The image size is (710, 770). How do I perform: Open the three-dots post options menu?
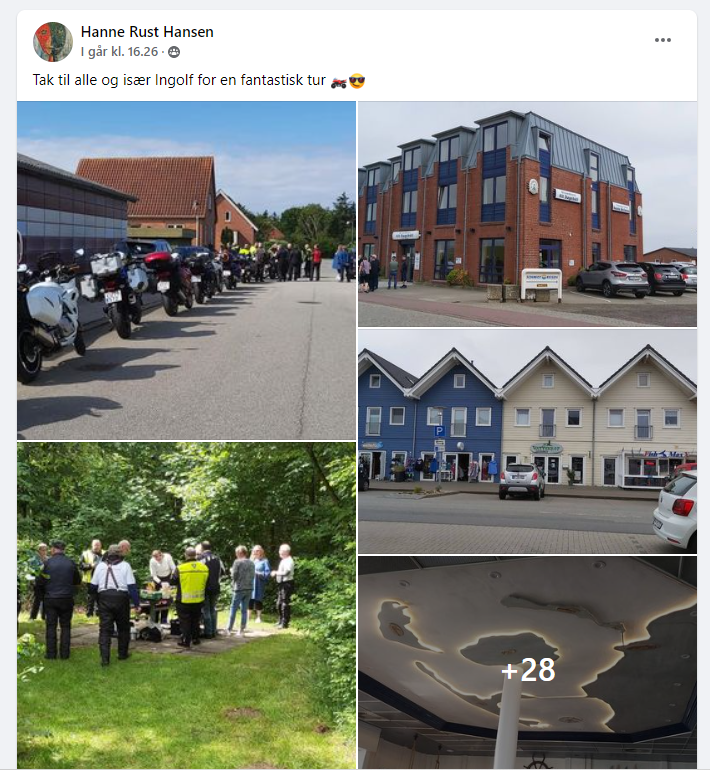(x=662, y=40)
